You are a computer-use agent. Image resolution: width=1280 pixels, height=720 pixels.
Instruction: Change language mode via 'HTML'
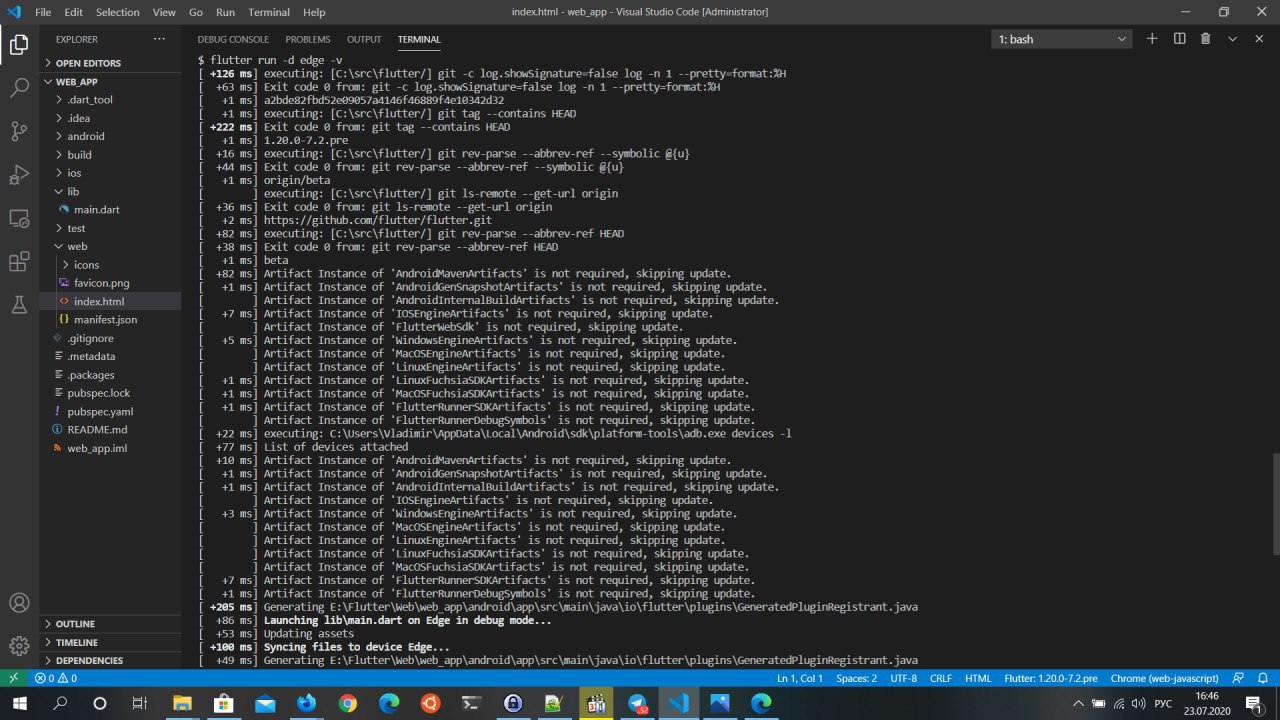tap(978, 678)
